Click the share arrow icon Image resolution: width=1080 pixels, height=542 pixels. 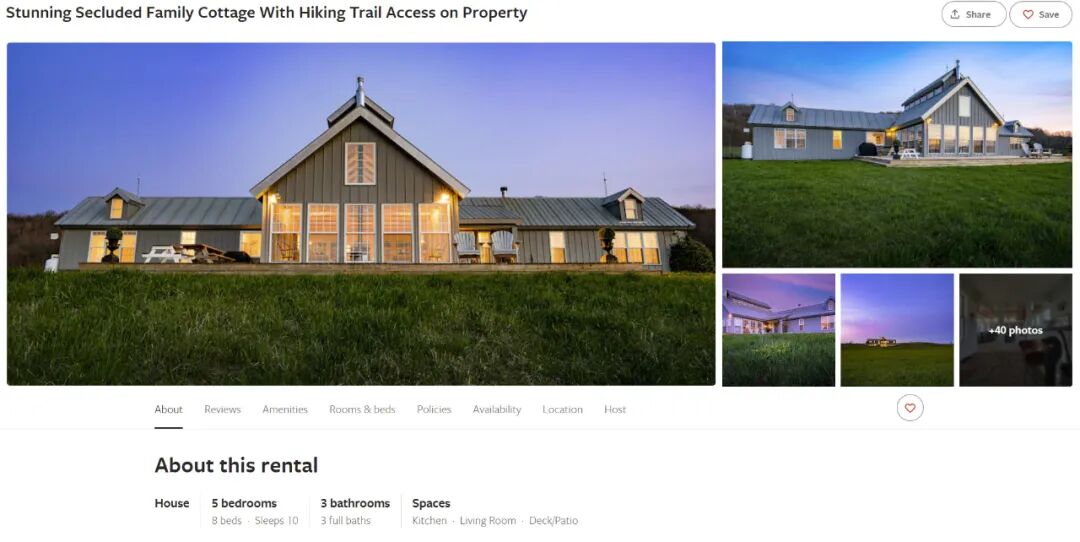[x=955, y=14]
